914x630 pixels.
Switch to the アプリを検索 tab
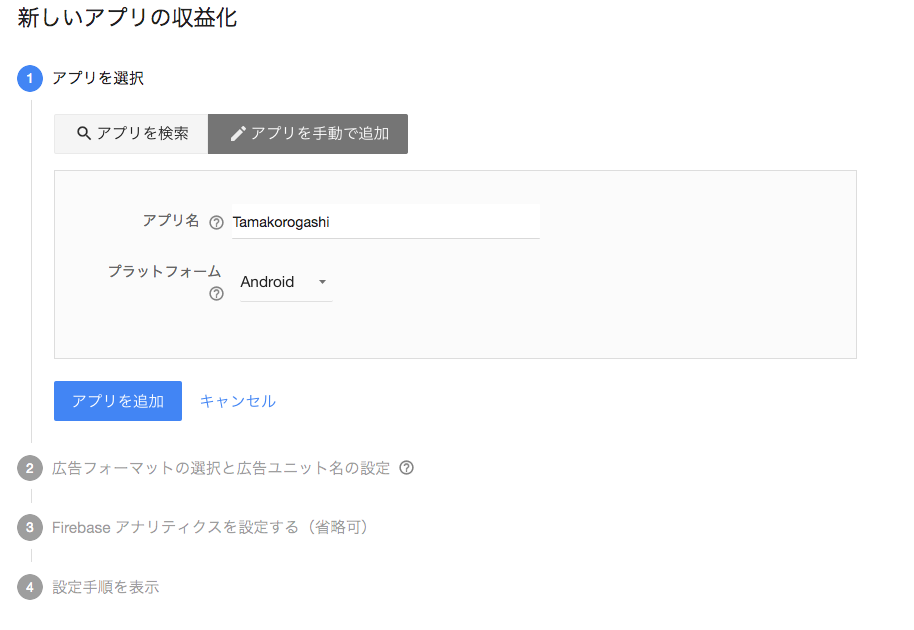coord(130,133)
